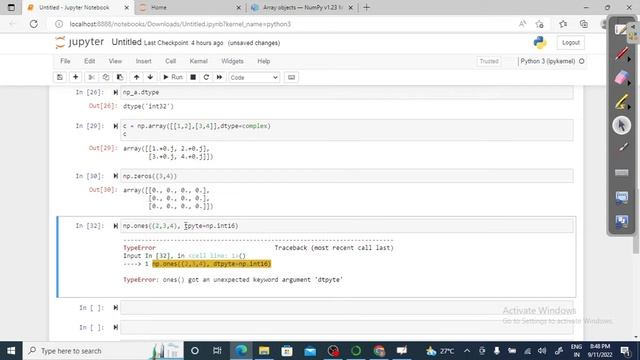The width and height of the screenshot is (640, 360).
Task: Click the Last Checkpoint text
Action: click(183, 43)
